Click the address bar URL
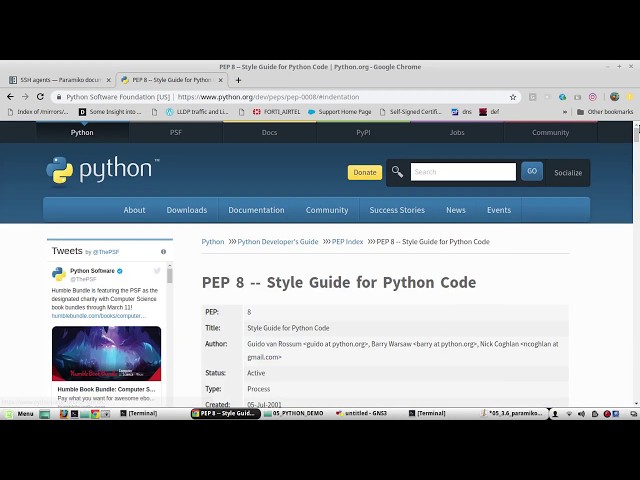 [268, 97]
